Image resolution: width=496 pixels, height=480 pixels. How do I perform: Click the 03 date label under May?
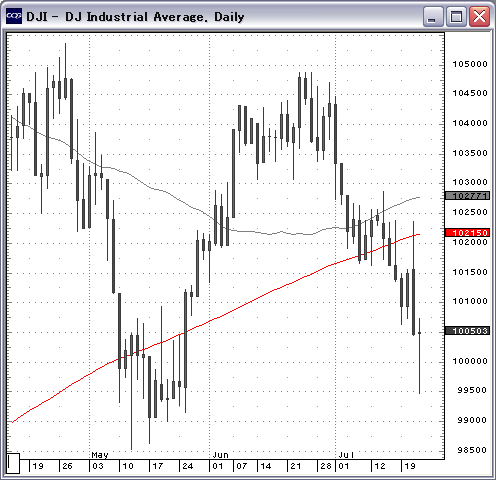(x=98, y=466)
